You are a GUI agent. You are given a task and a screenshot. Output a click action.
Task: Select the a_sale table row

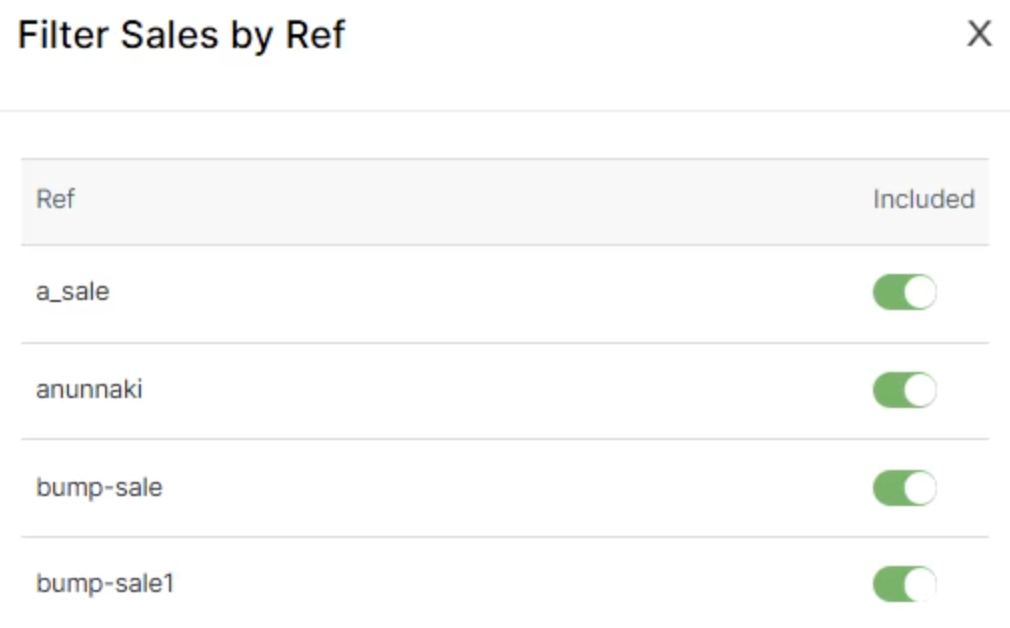450,293
